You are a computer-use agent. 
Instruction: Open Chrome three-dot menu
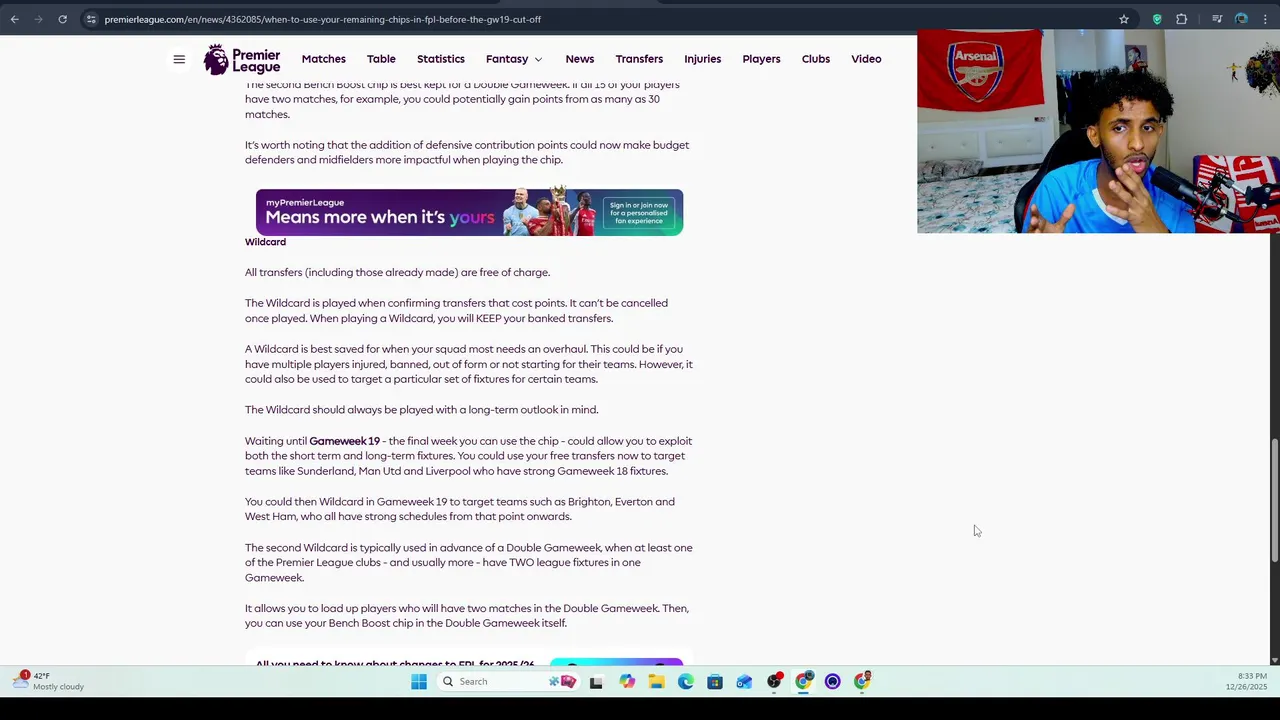tap(1265, 19)
